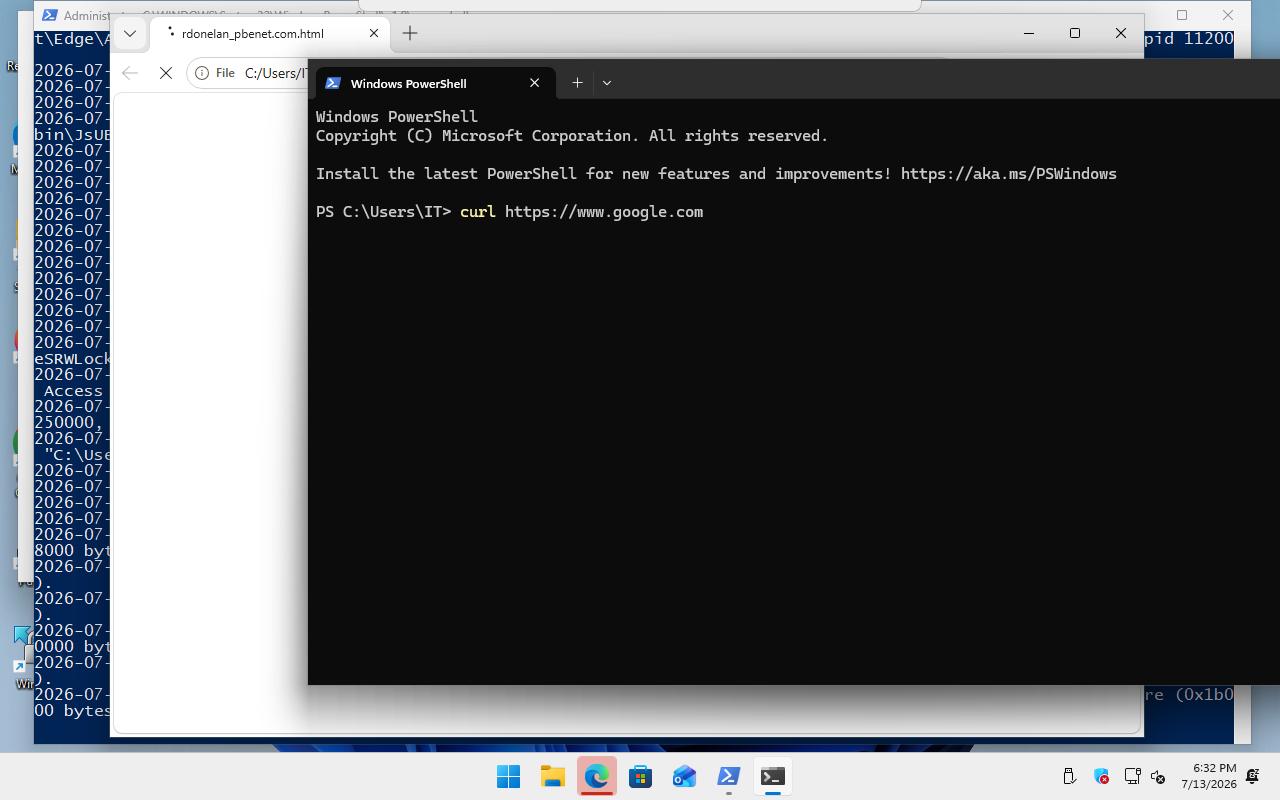This screenshot has width=1280, height=800.
Task: Open File Explorer from the taskbar
Action: coord(552,777)
